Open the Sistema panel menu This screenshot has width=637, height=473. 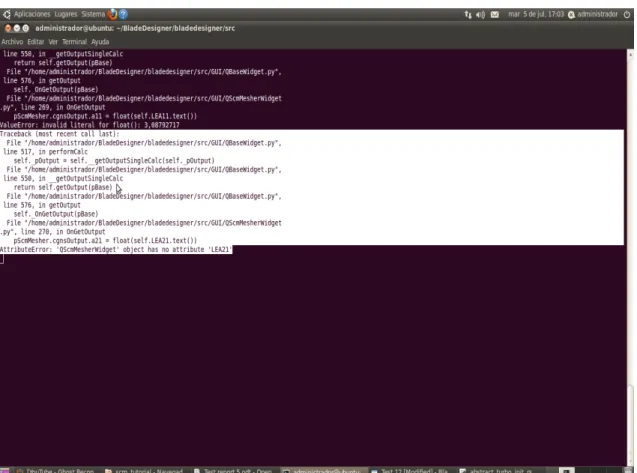93,14
